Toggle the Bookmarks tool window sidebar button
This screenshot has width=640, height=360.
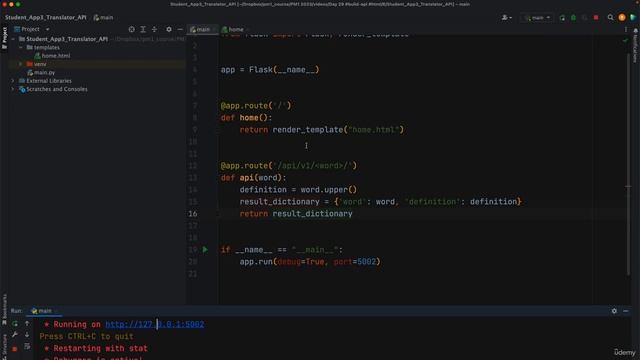(x=4, y=309)
